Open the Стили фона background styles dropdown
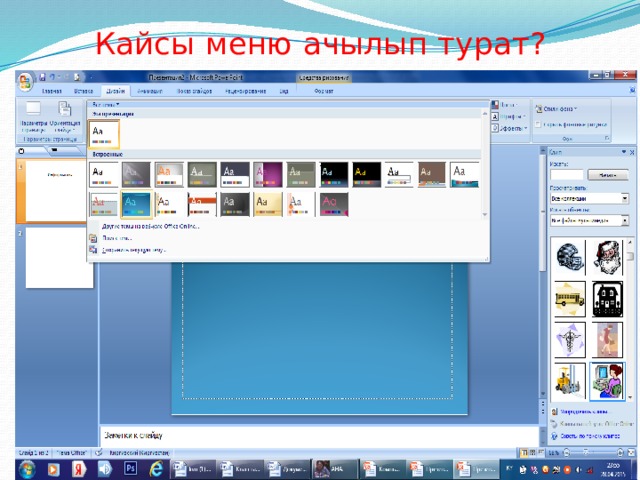The height and width of the screenshot is (480, 640). pyautogui.click(x=557, y=109)
